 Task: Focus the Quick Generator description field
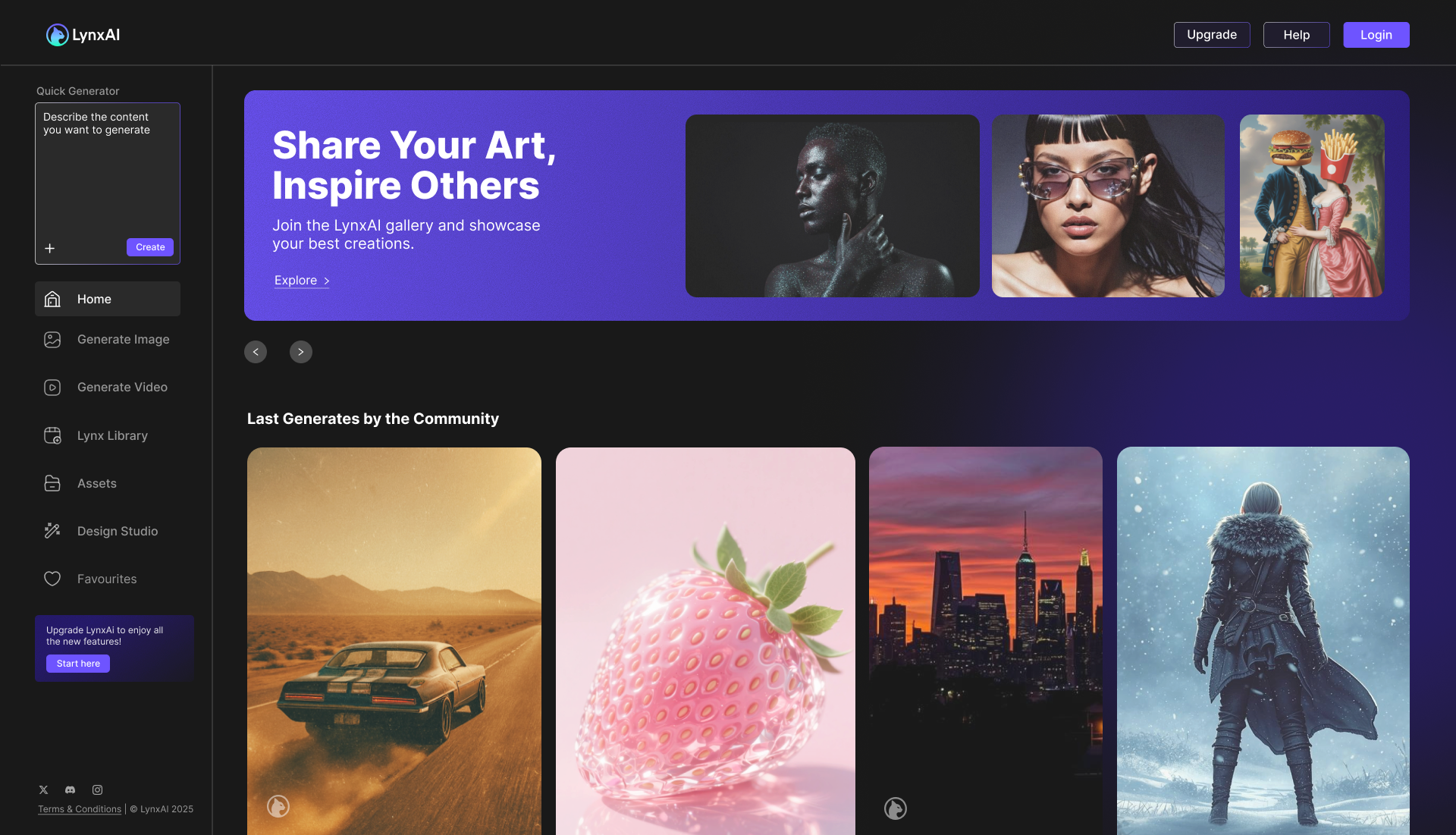(x=108, y=174)
